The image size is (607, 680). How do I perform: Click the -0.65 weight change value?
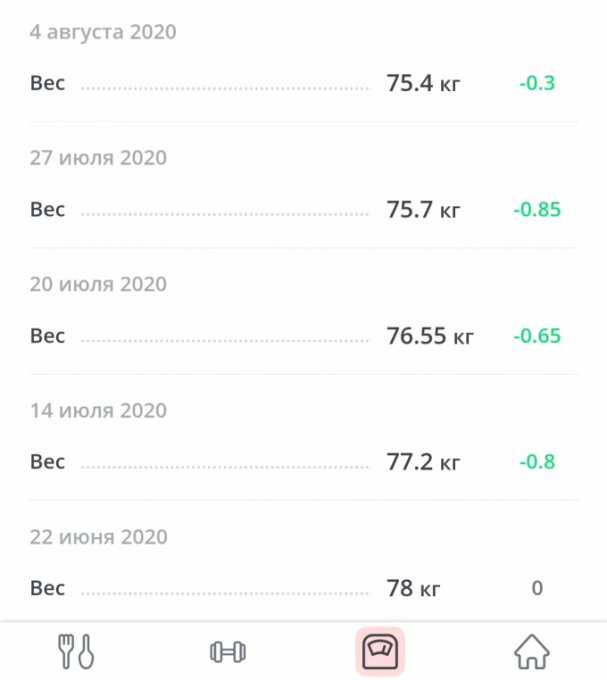pyautogui.click(x=537, y=337)
